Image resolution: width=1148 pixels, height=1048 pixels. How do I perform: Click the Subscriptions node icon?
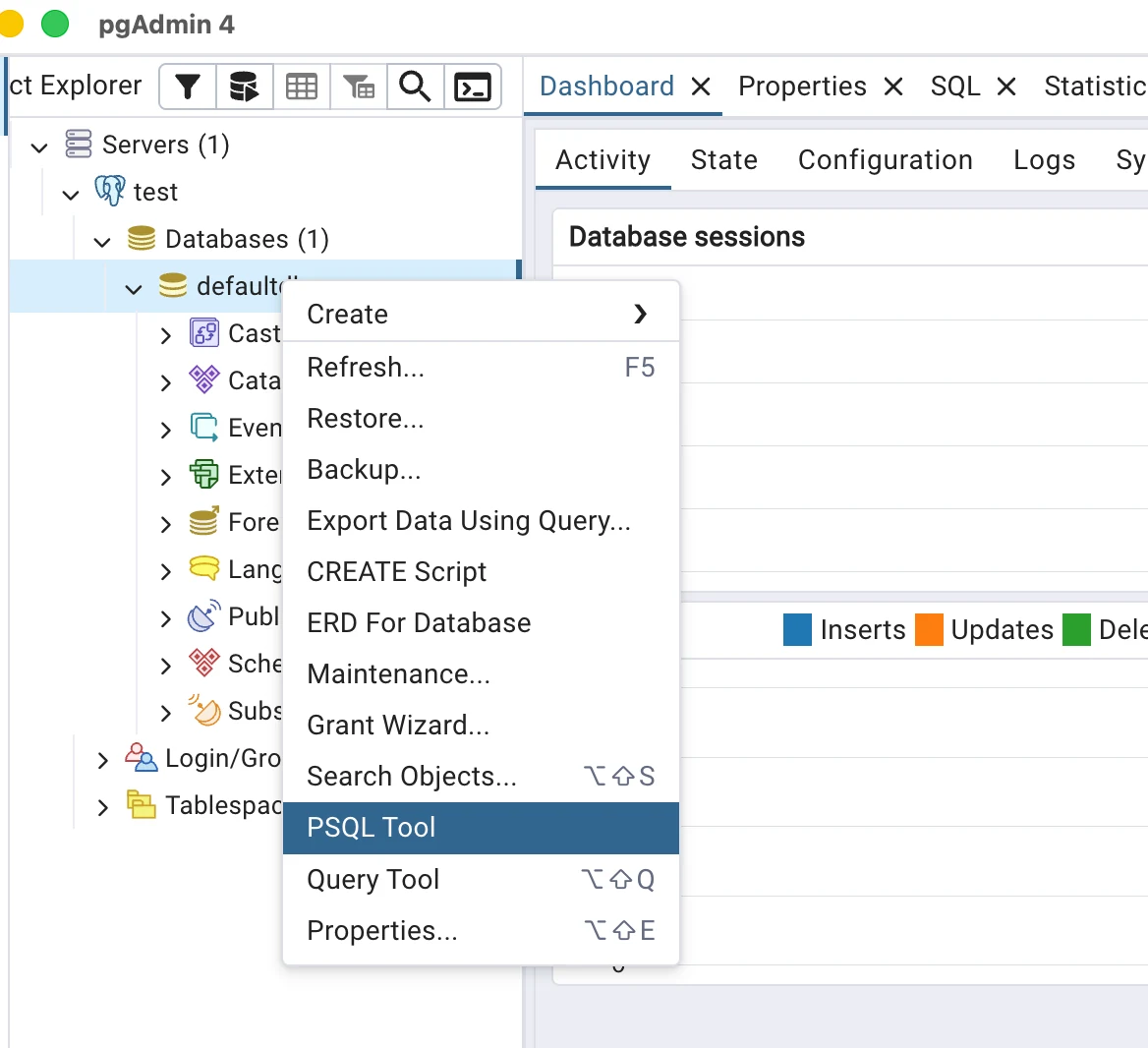[204, 710]
